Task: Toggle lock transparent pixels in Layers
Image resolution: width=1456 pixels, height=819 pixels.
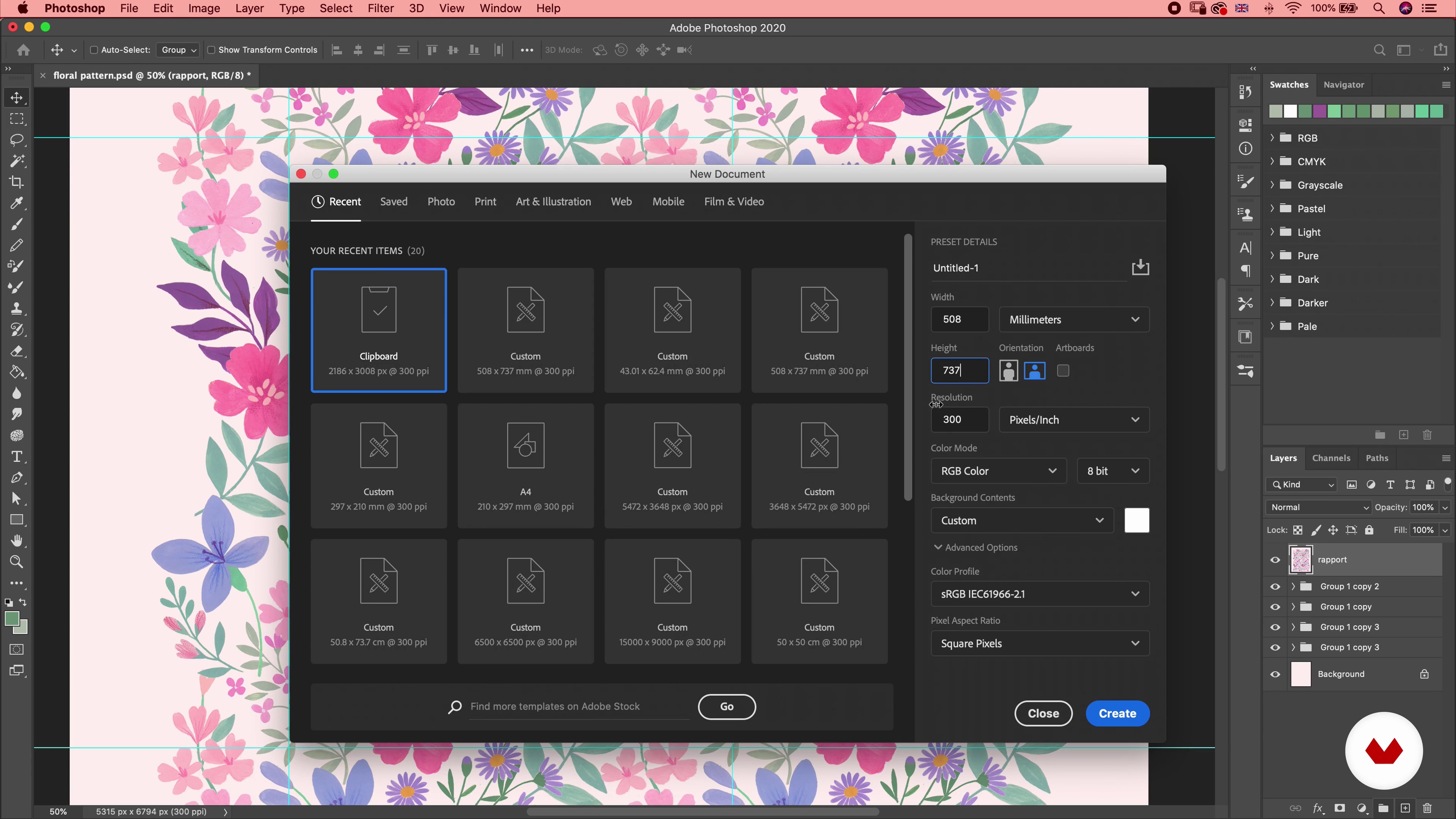Action: point(1298,530)
